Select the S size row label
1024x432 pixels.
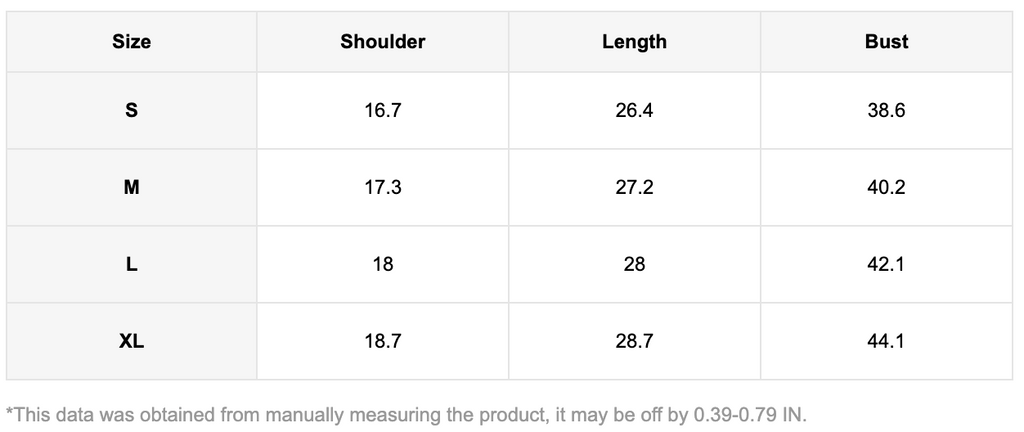pyautogui.click(x=131, y=111)
